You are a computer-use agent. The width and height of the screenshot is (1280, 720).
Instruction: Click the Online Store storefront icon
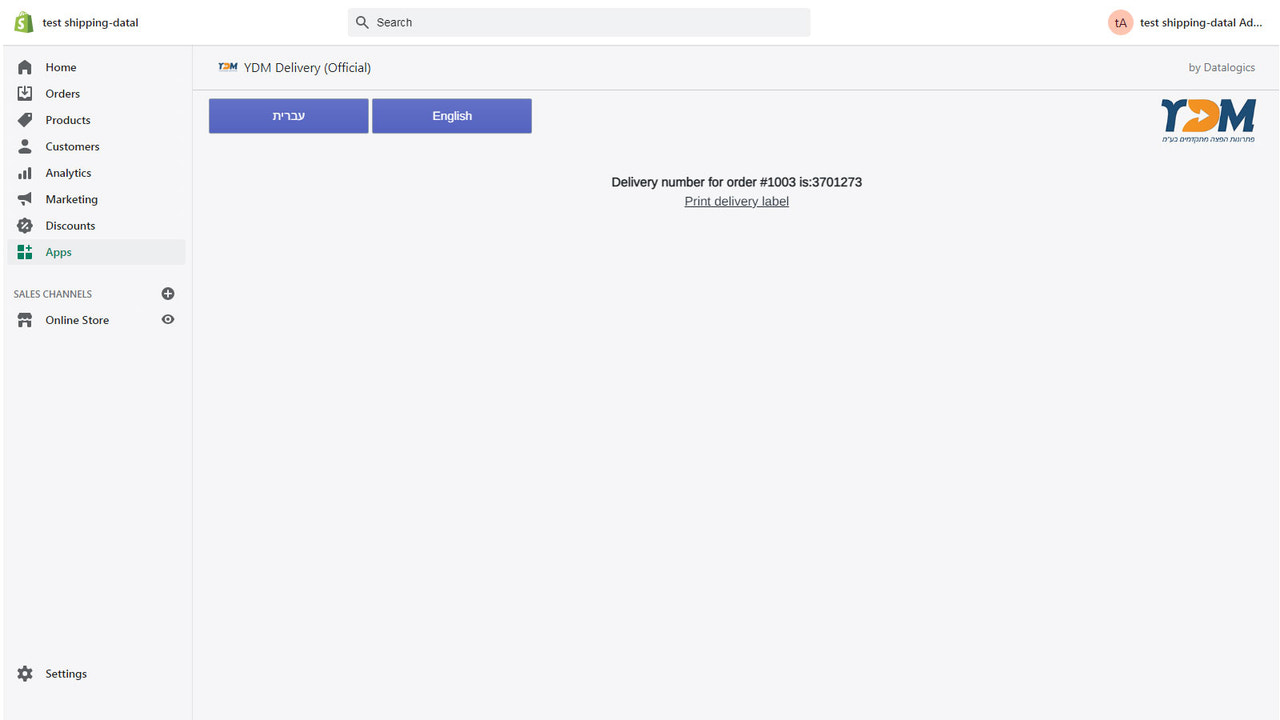(x=25, y=320)
